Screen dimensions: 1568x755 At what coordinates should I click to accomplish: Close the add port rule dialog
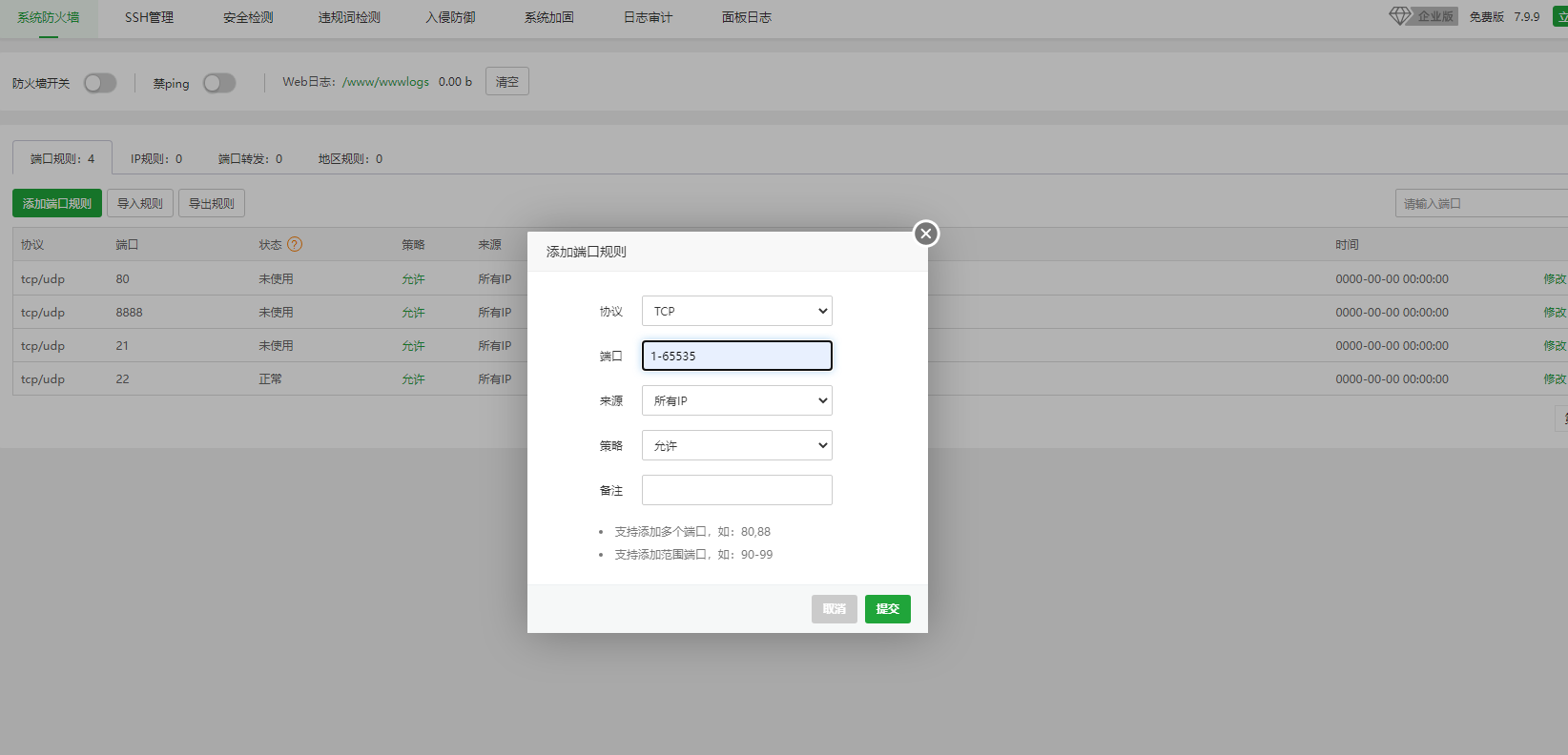[x=925, y=234]
